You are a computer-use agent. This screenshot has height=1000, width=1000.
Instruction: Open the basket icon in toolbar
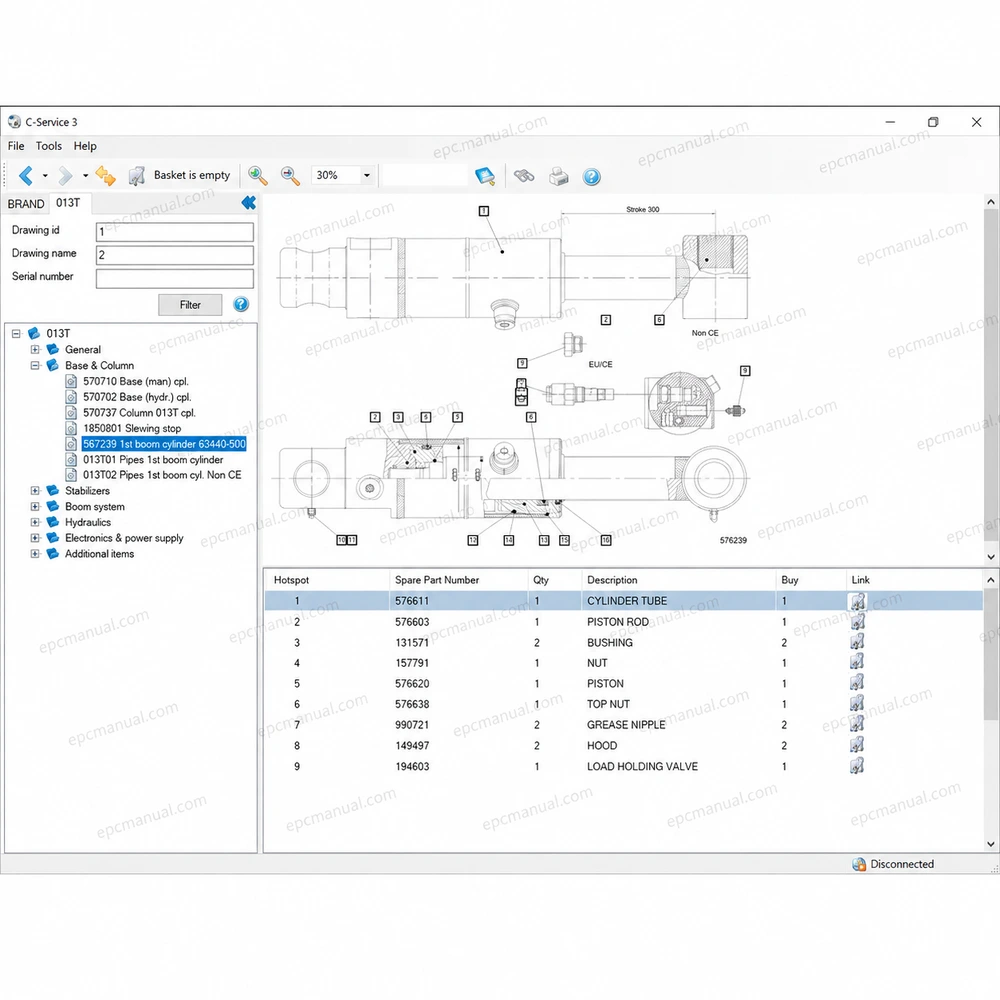pyautogui.click(x=136, y=175)
